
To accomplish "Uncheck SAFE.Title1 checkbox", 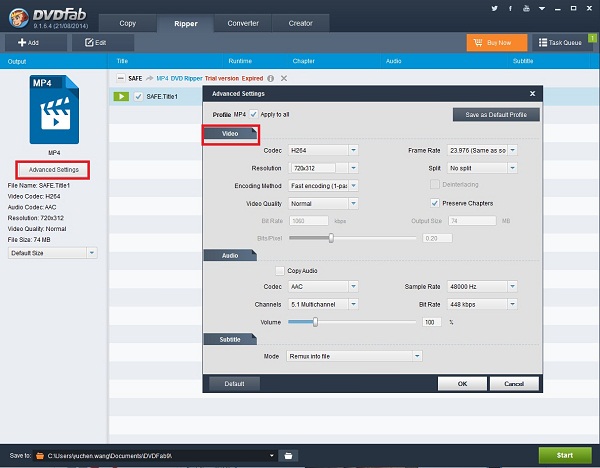I will tap(138, 96).
